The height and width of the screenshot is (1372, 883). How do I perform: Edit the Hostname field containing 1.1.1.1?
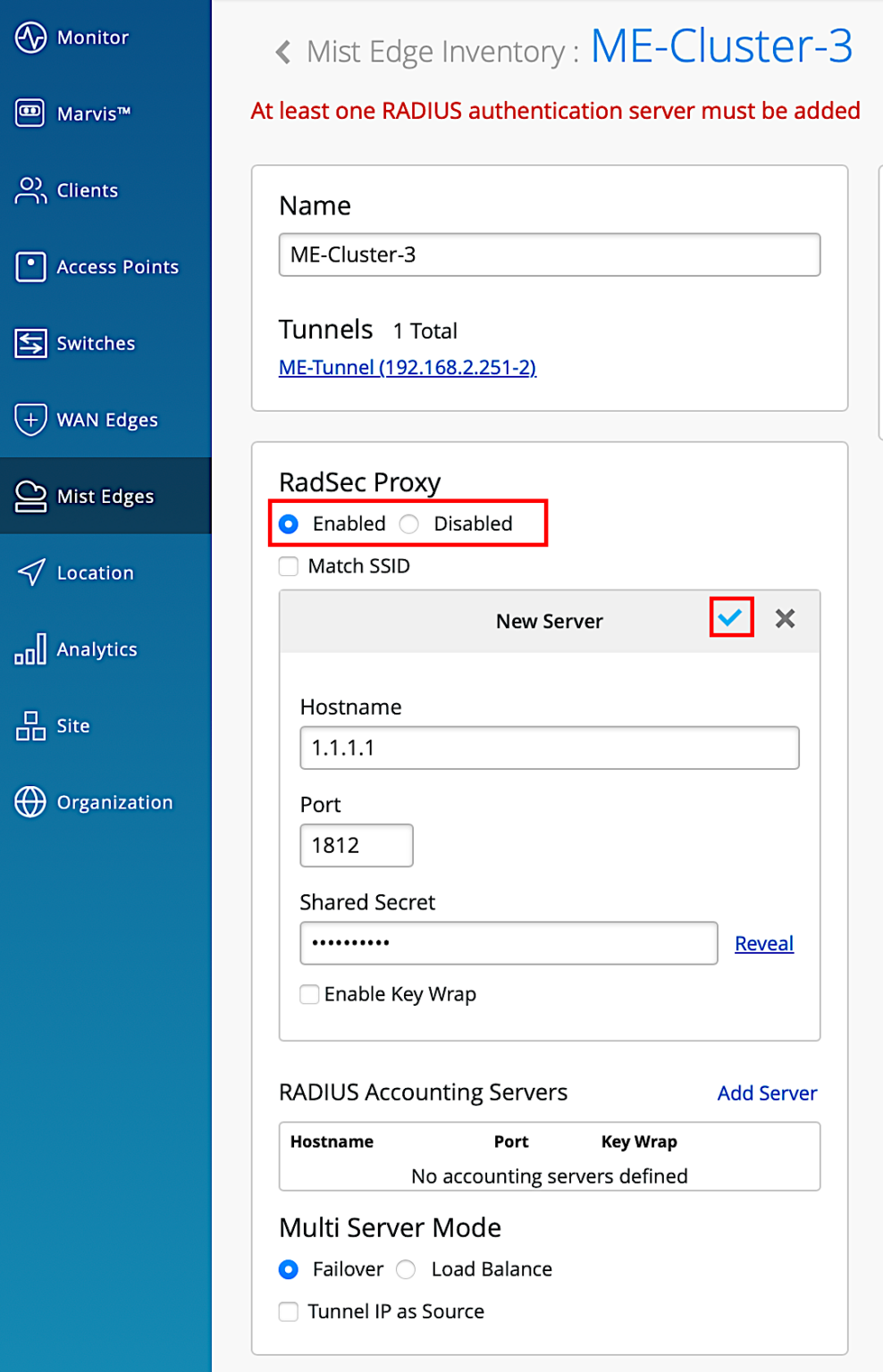[x=549, y=748]
